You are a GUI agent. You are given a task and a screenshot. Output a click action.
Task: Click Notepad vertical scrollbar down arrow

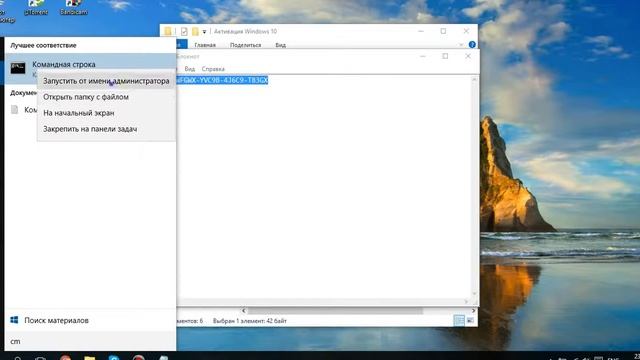(474, 293)
